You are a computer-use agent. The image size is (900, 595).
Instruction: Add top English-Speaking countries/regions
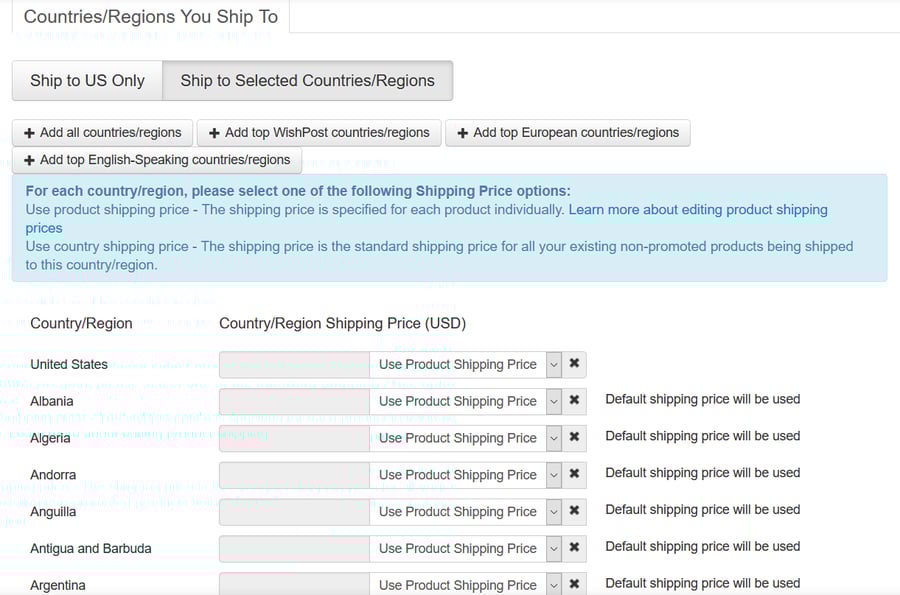(x=156, y=160)
